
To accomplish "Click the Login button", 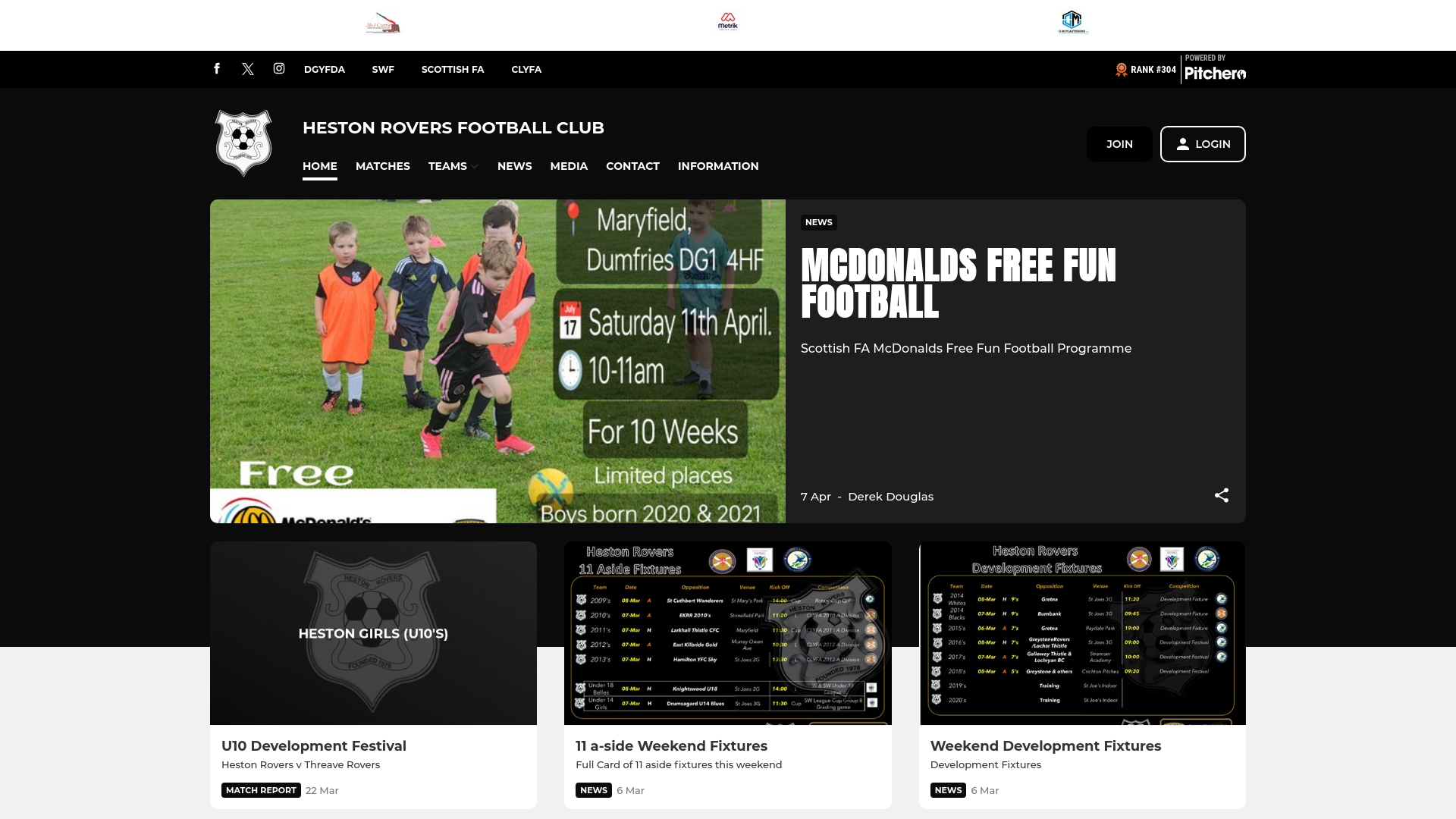I will 1203,144.
